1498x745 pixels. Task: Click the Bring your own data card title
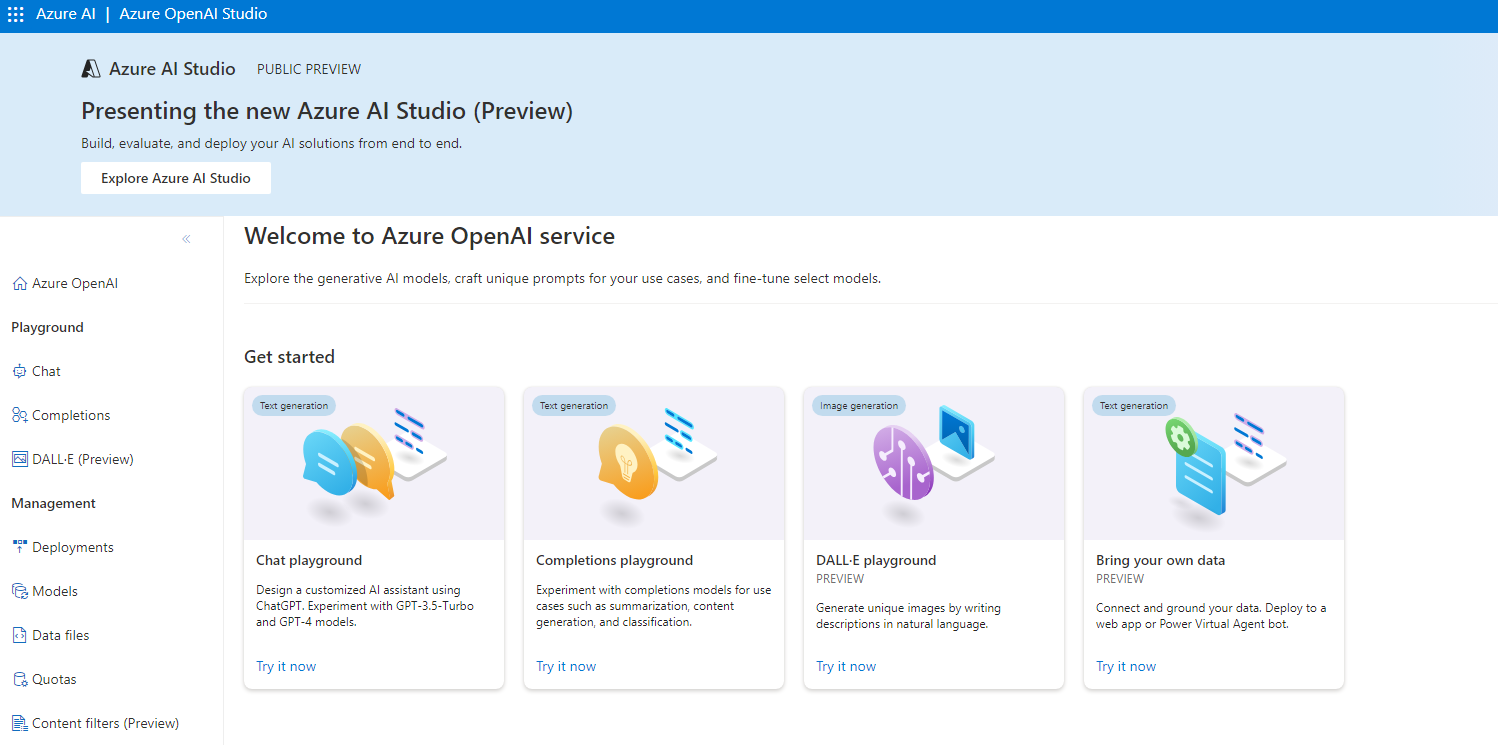pyautogui.click(x=1160, y=560)
